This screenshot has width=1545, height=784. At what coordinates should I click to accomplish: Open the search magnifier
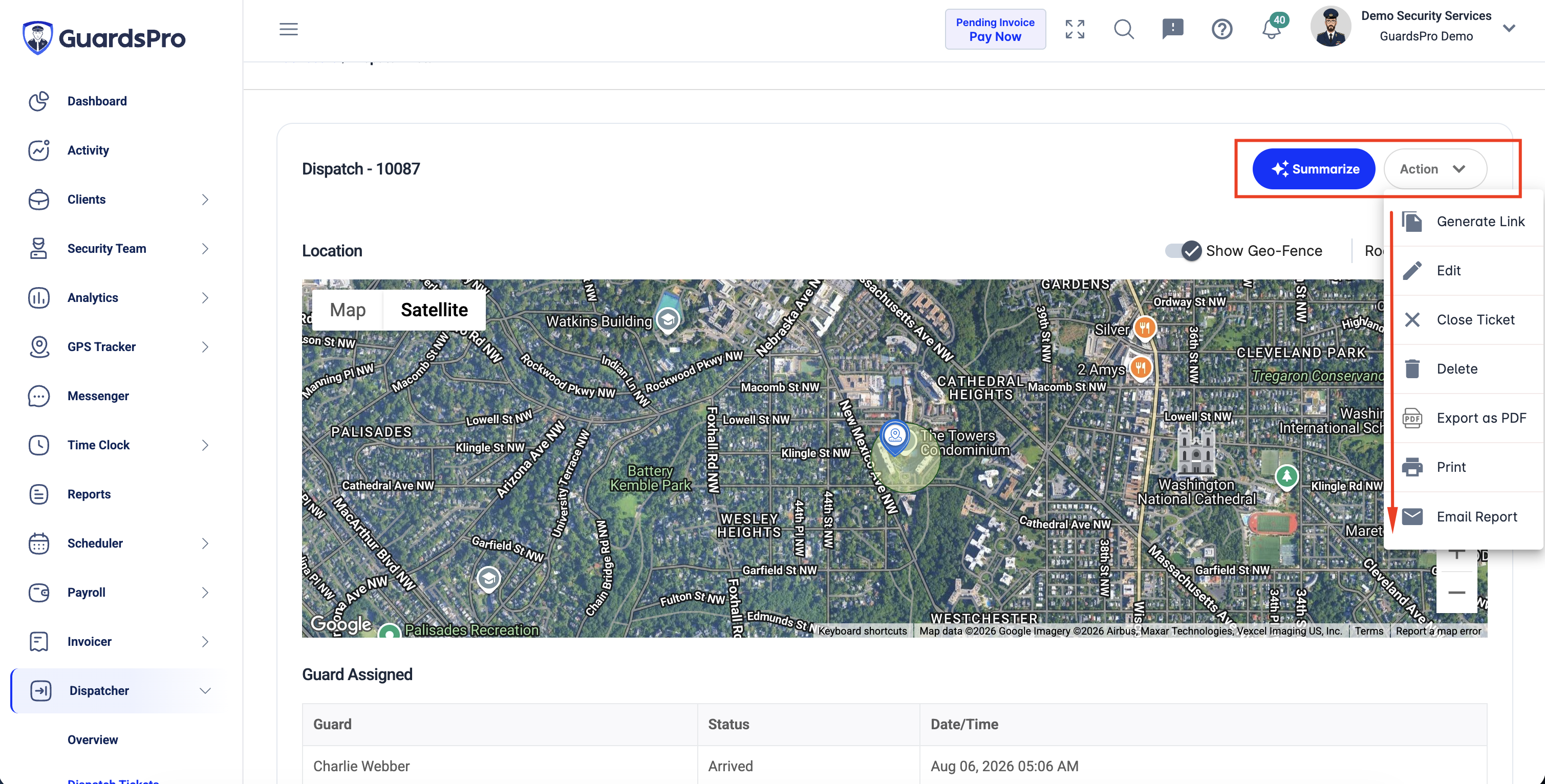(1124, 29)
